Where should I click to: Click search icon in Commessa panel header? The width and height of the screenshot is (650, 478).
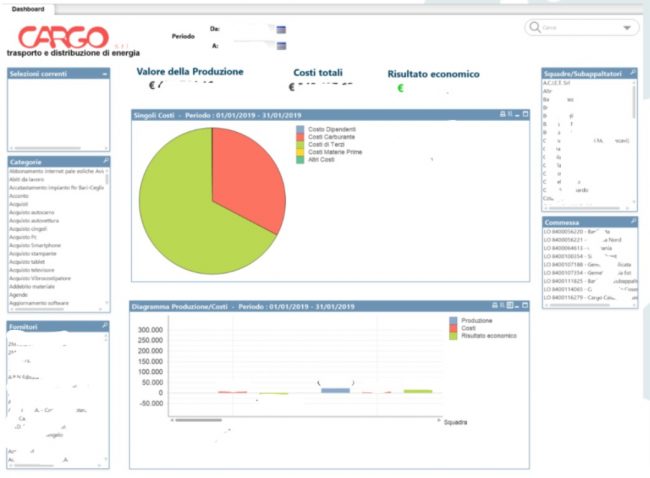tap(633, 222)
